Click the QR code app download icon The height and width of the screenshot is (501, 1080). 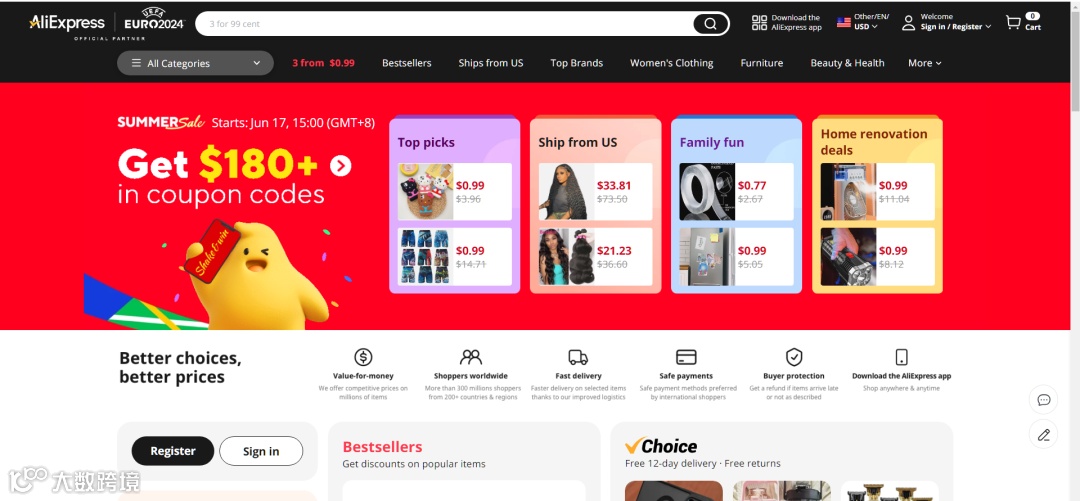tap(759, 23)
